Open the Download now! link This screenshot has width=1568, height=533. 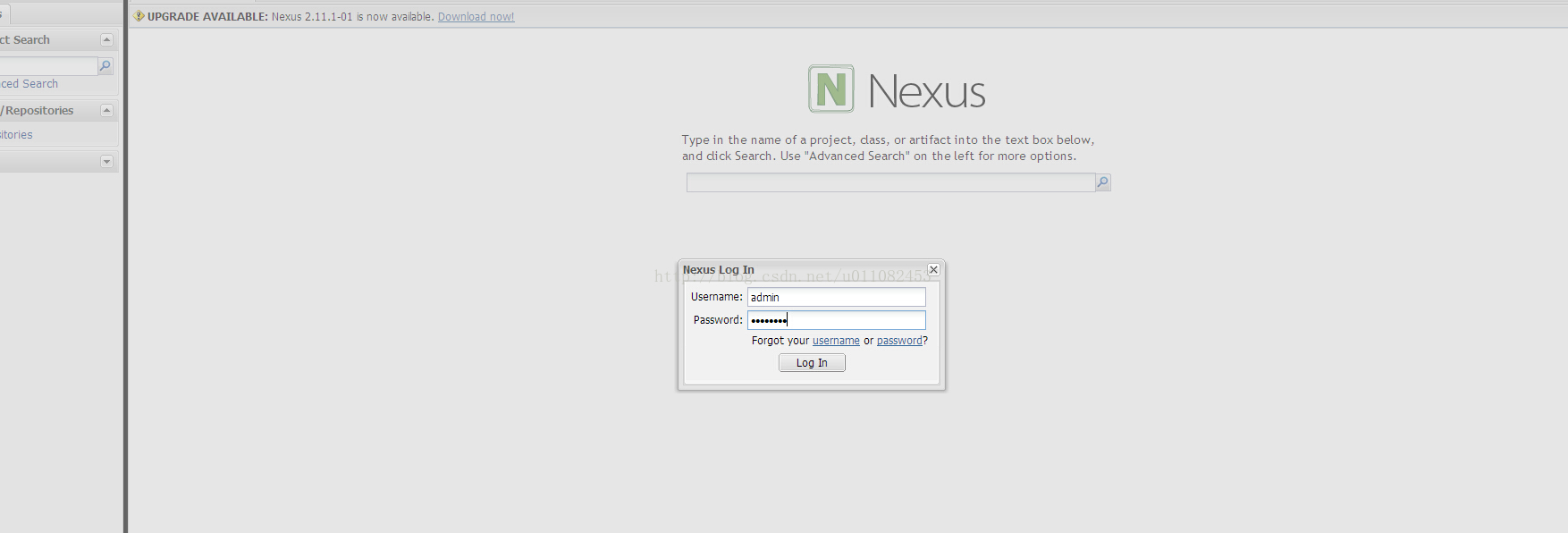[x=476, y=17]
